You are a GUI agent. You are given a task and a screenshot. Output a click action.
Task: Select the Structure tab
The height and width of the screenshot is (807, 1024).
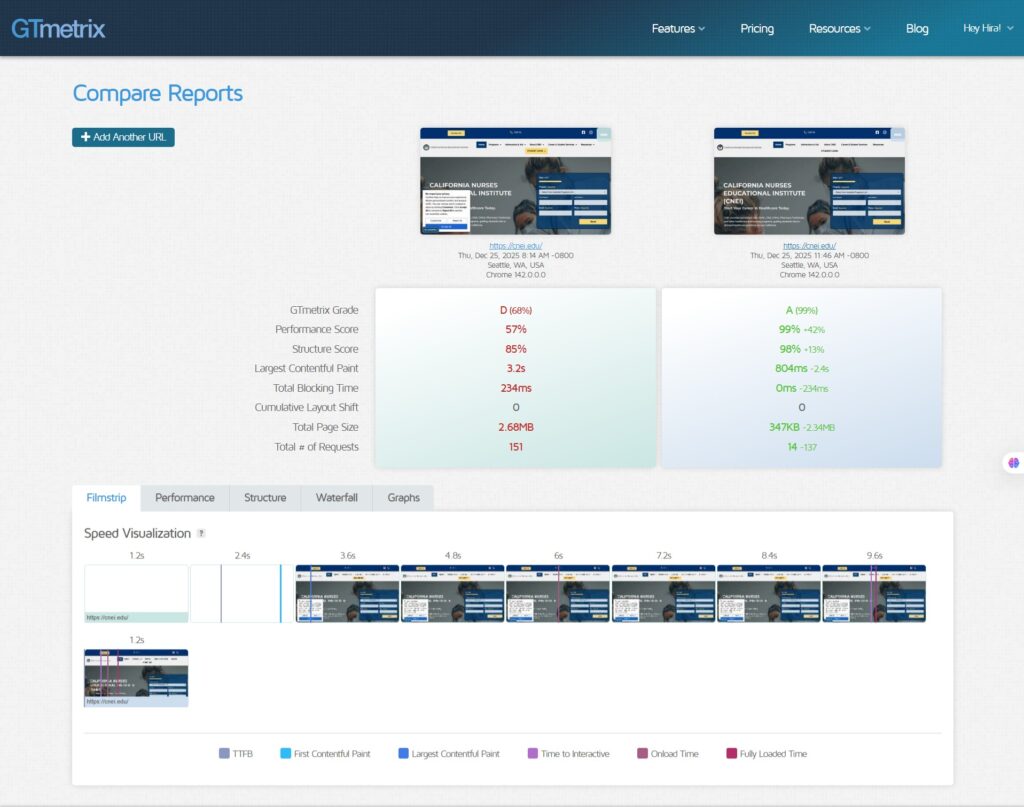[264, 497]
